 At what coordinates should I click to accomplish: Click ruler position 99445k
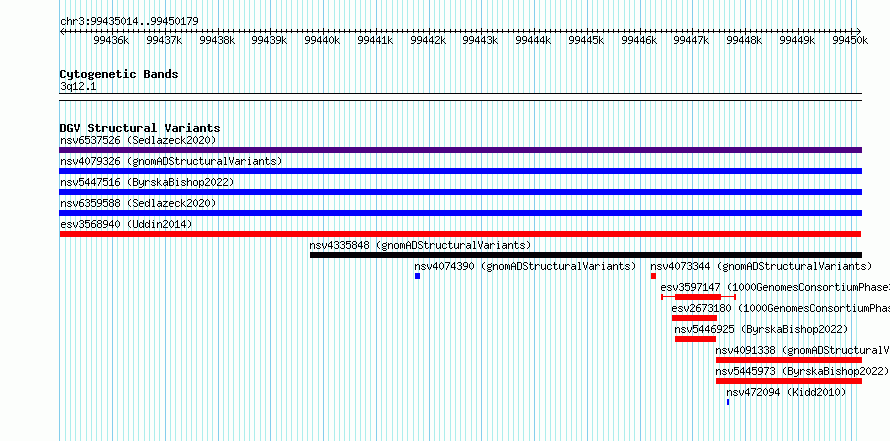pyautogui.click(x=586, y=40)
